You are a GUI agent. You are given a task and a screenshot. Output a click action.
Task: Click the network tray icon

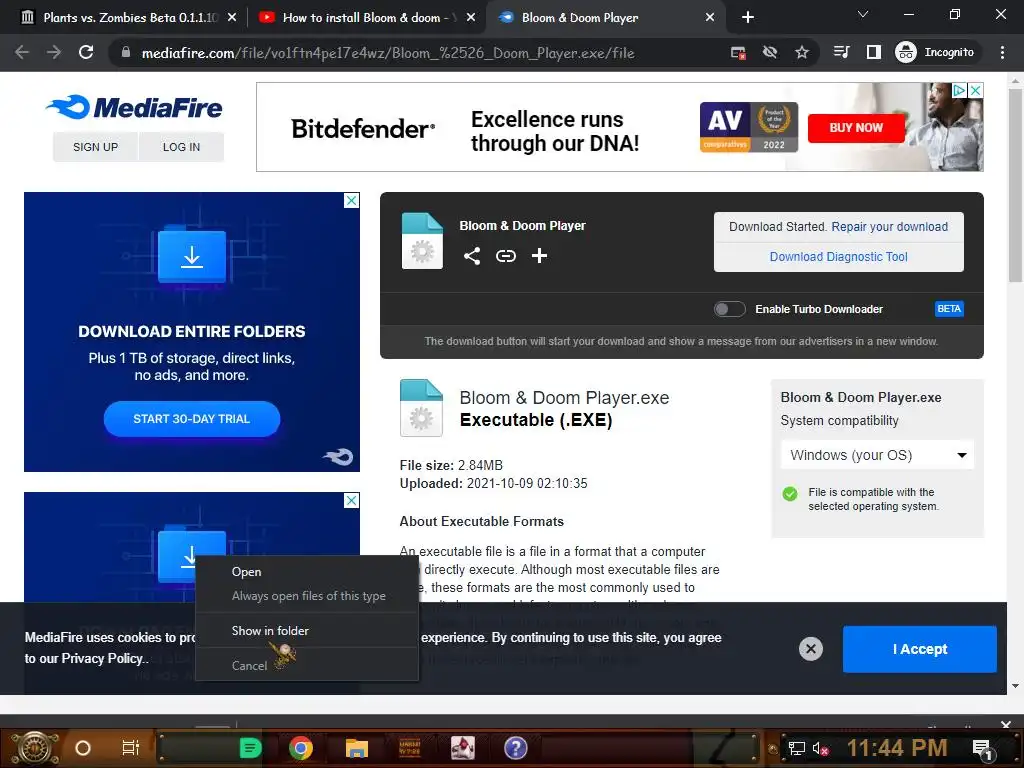pos(796,748)
